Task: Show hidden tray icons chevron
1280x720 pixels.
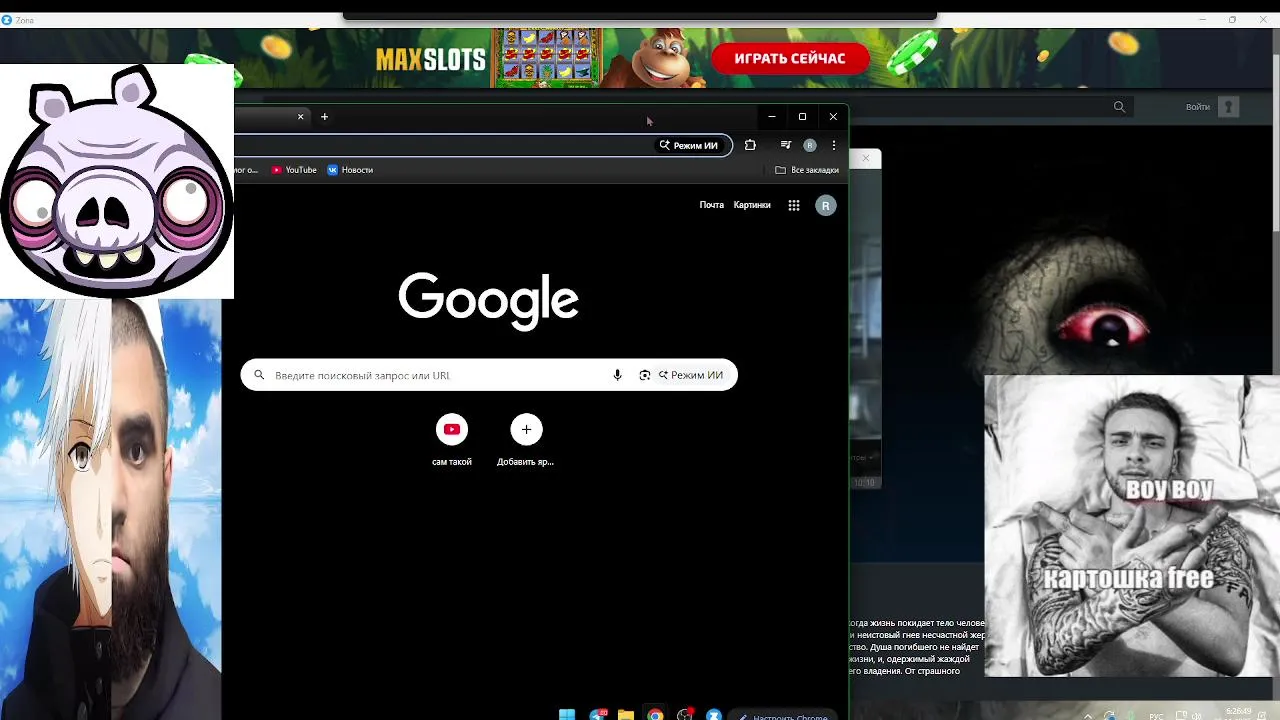Action: (x=1088, y=715)
